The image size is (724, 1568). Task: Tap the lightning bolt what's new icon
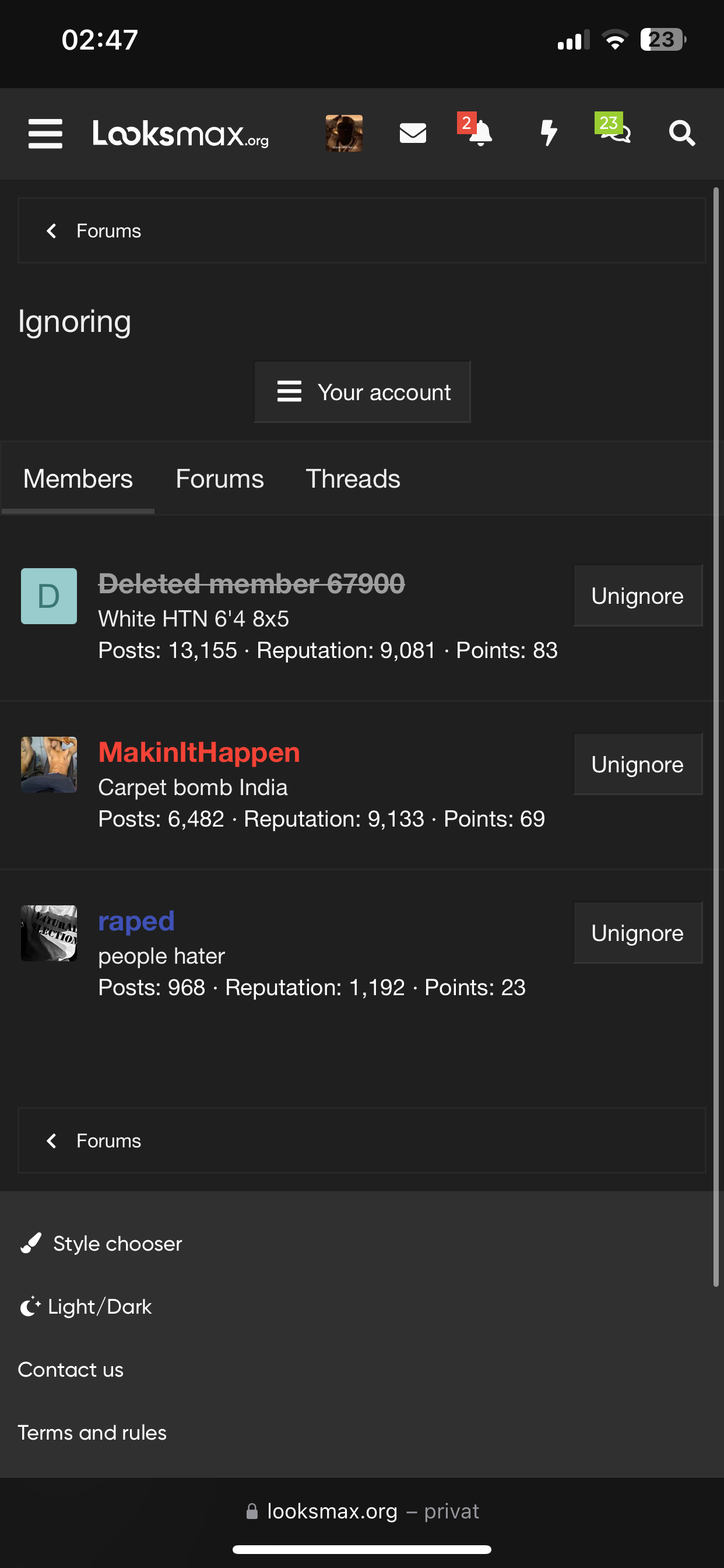point(549,132)
